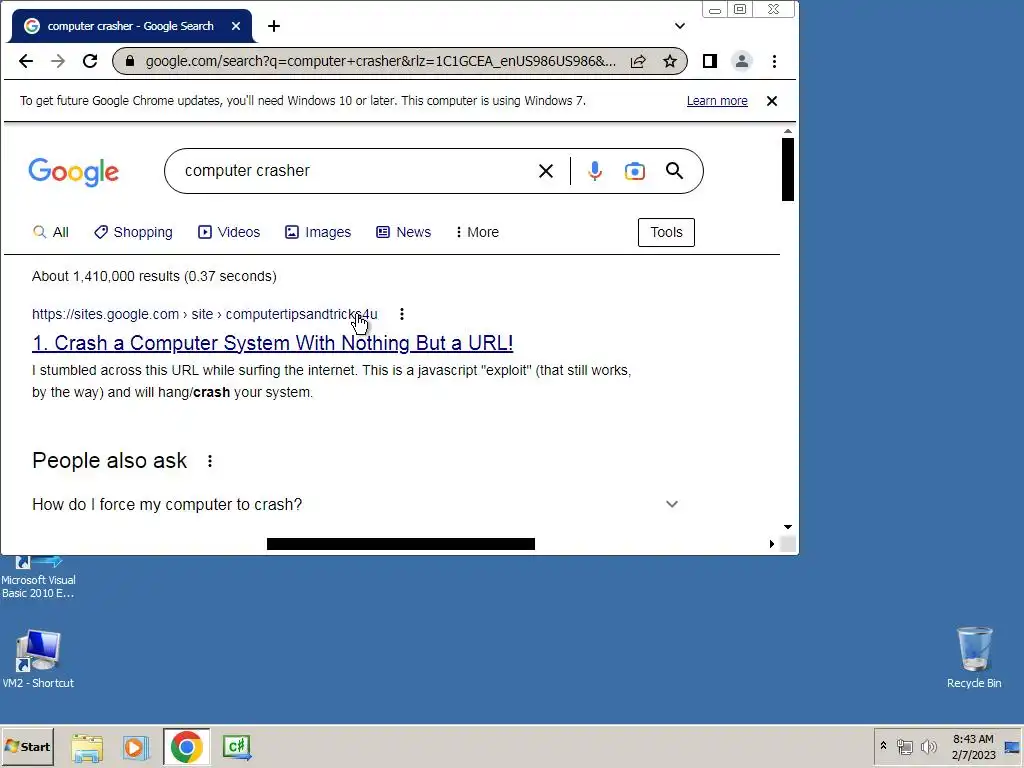Screen dimensions: 1024x768
Task: Go back with the browser back arrow
Action: pos(25,61)
